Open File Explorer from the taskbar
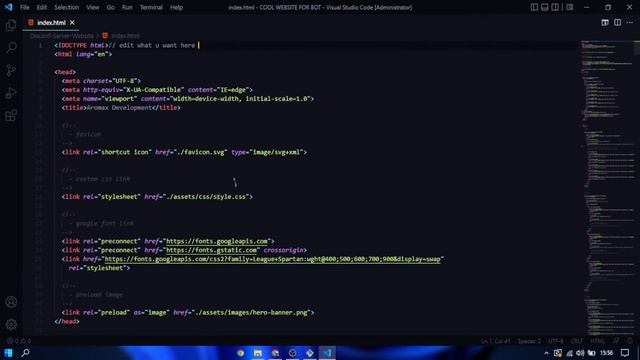The height and width of the screenshot is (360, 640). (258, 353)
